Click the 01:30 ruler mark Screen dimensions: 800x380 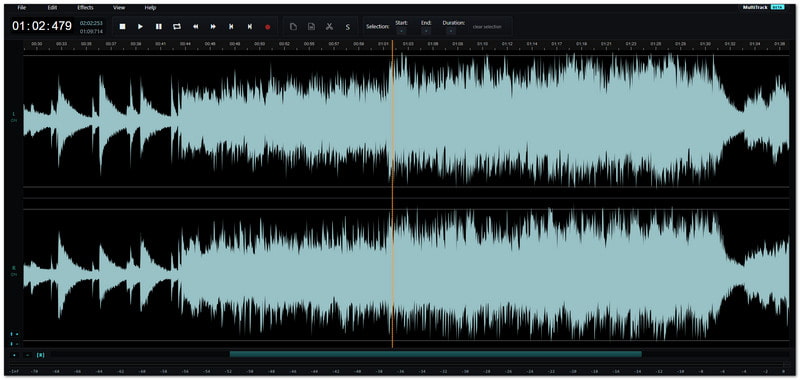click(705, 44)
